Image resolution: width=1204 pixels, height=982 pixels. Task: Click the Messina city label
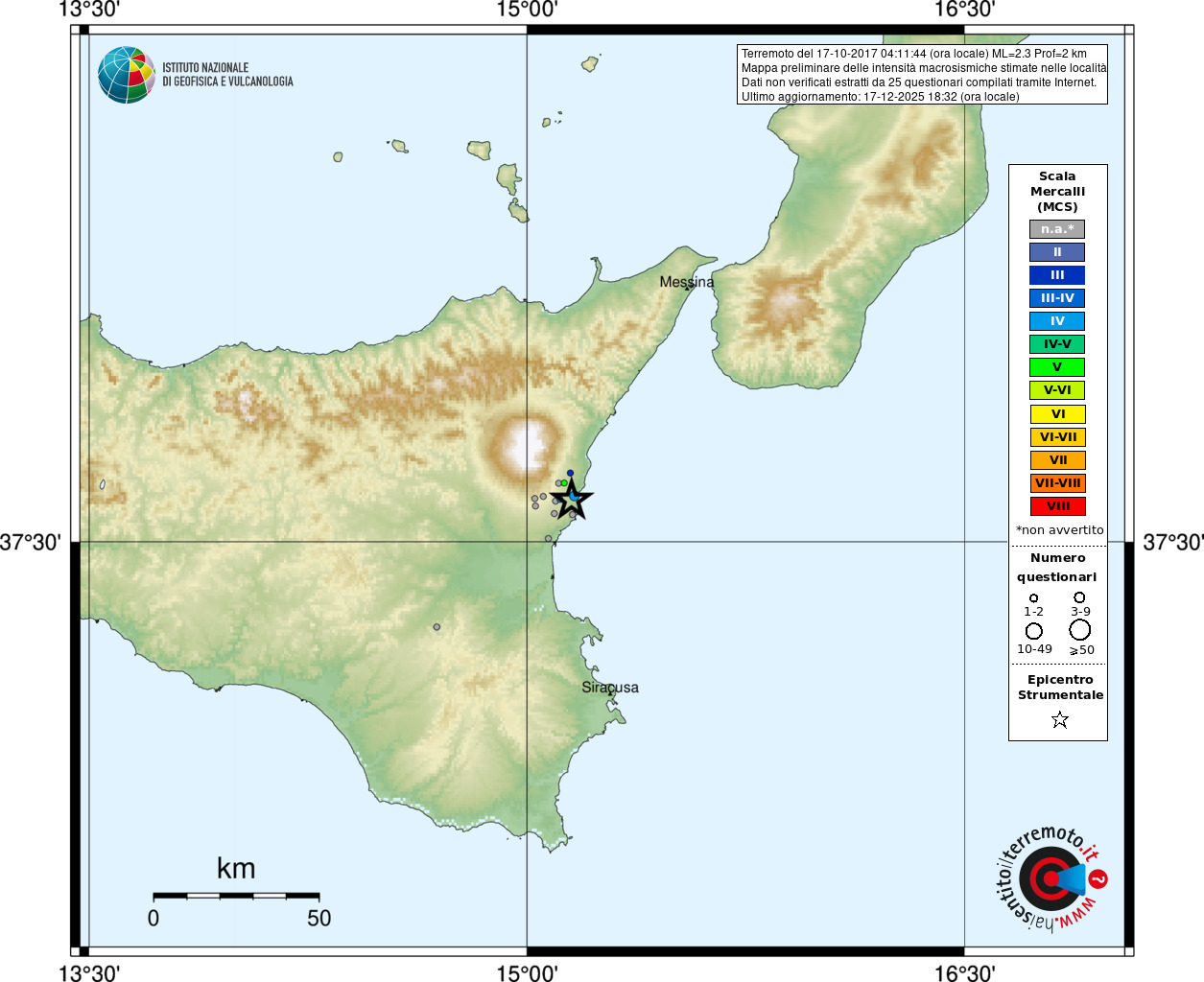[686, 282]
